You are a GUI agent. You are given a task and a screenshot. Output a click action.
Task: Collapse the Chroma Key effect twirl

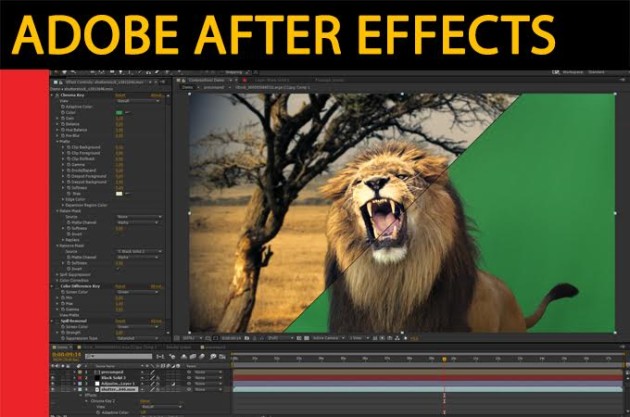click(52, 95)
